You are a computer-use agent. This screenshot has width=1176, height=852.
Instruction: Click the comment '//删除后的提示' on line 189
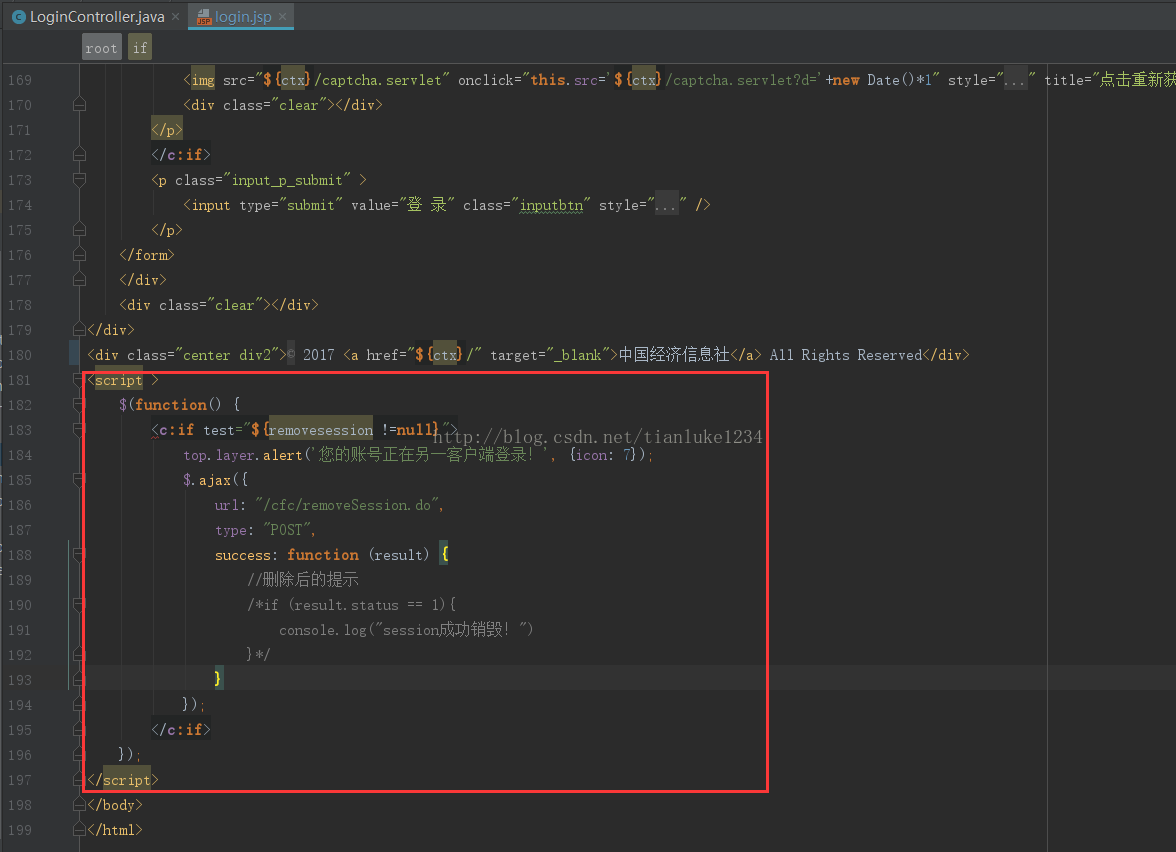pos(303,579)
